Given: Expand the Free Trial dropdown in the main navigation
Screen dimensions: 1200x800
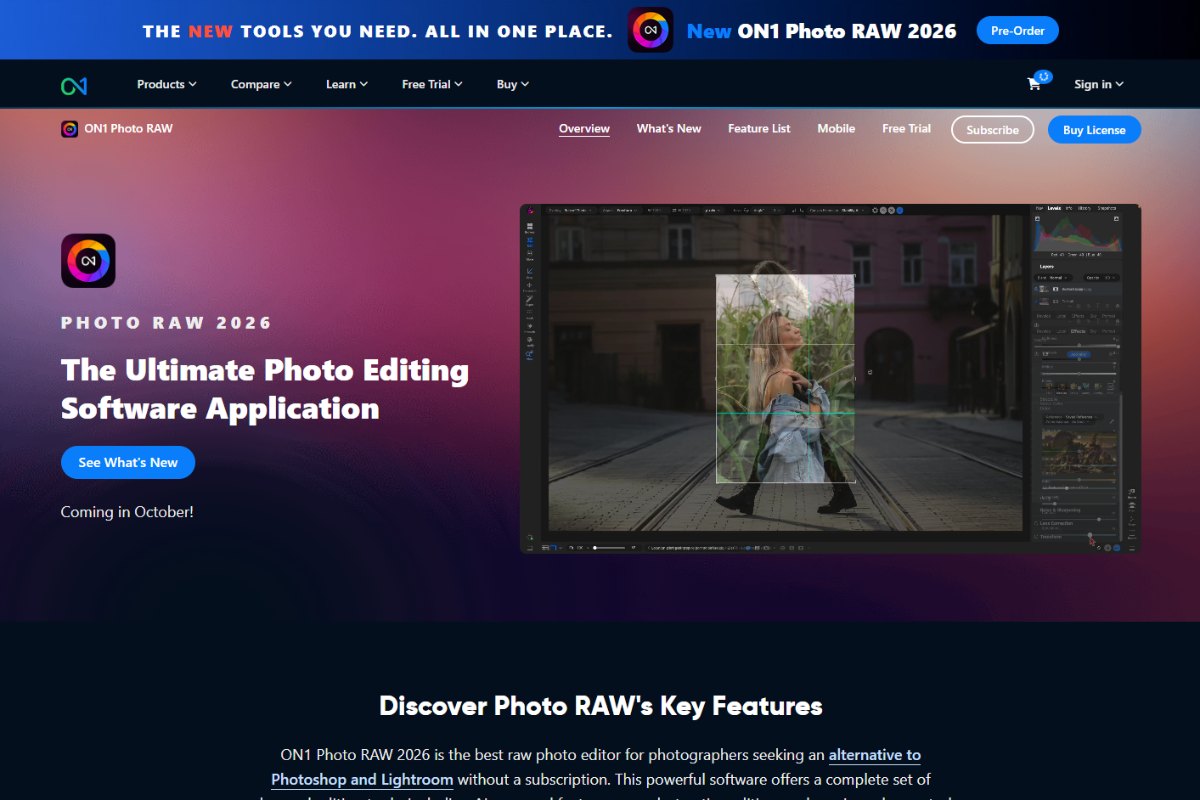Looking at the screenshot, I should (x=430, y=84).
